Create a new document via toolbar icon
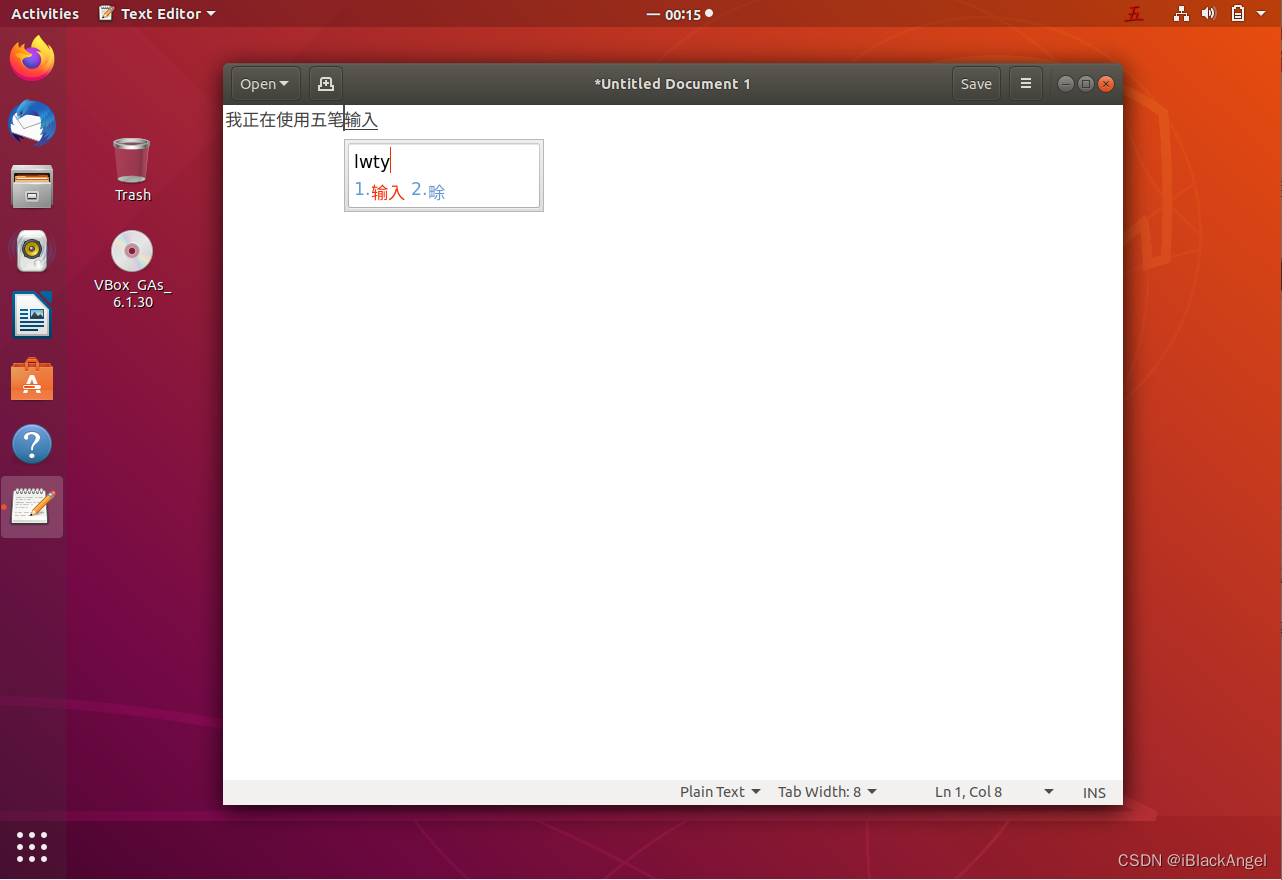 [325, 83]
